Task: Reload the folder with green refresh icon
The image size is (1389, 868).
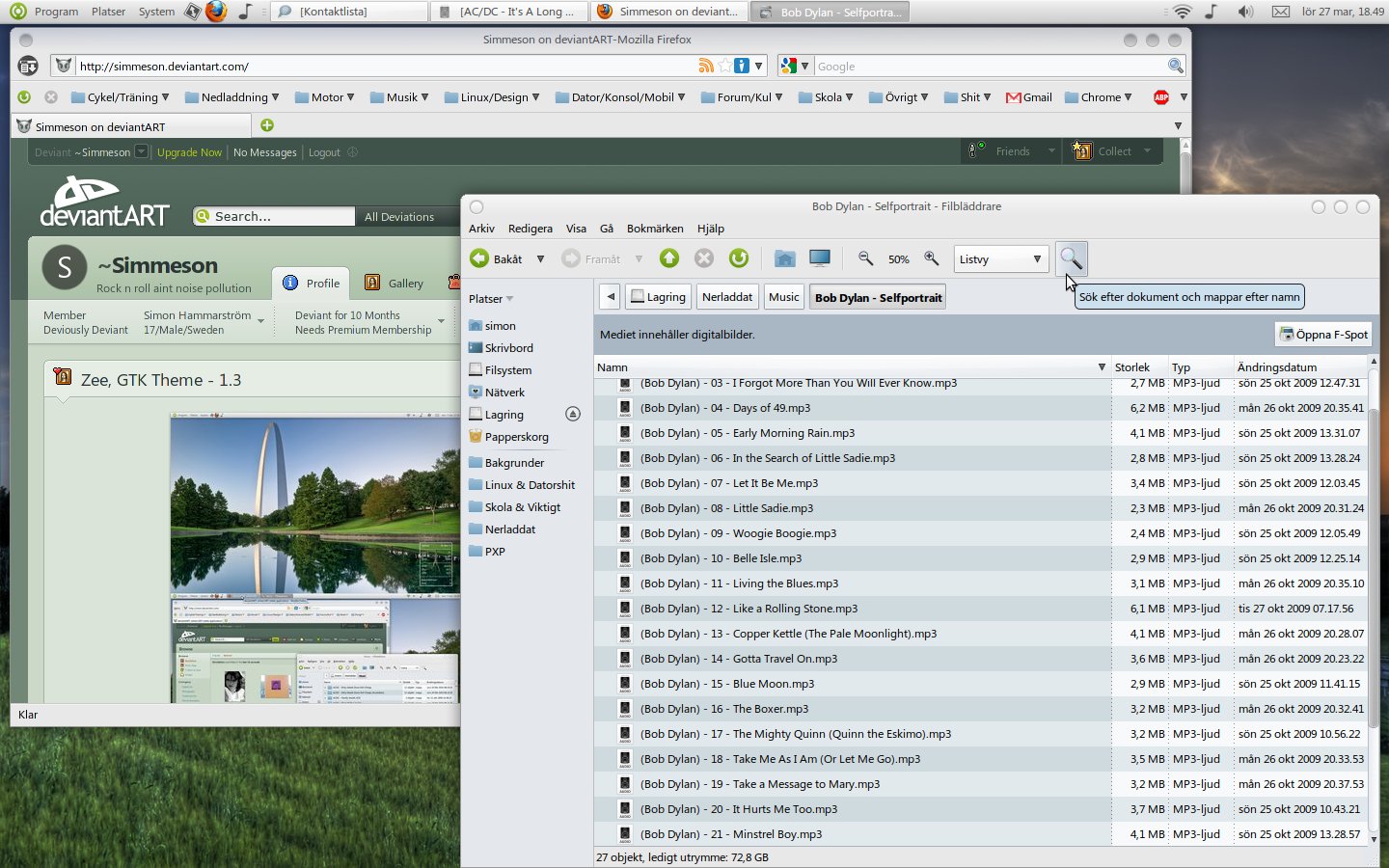Action: point(739,258)
